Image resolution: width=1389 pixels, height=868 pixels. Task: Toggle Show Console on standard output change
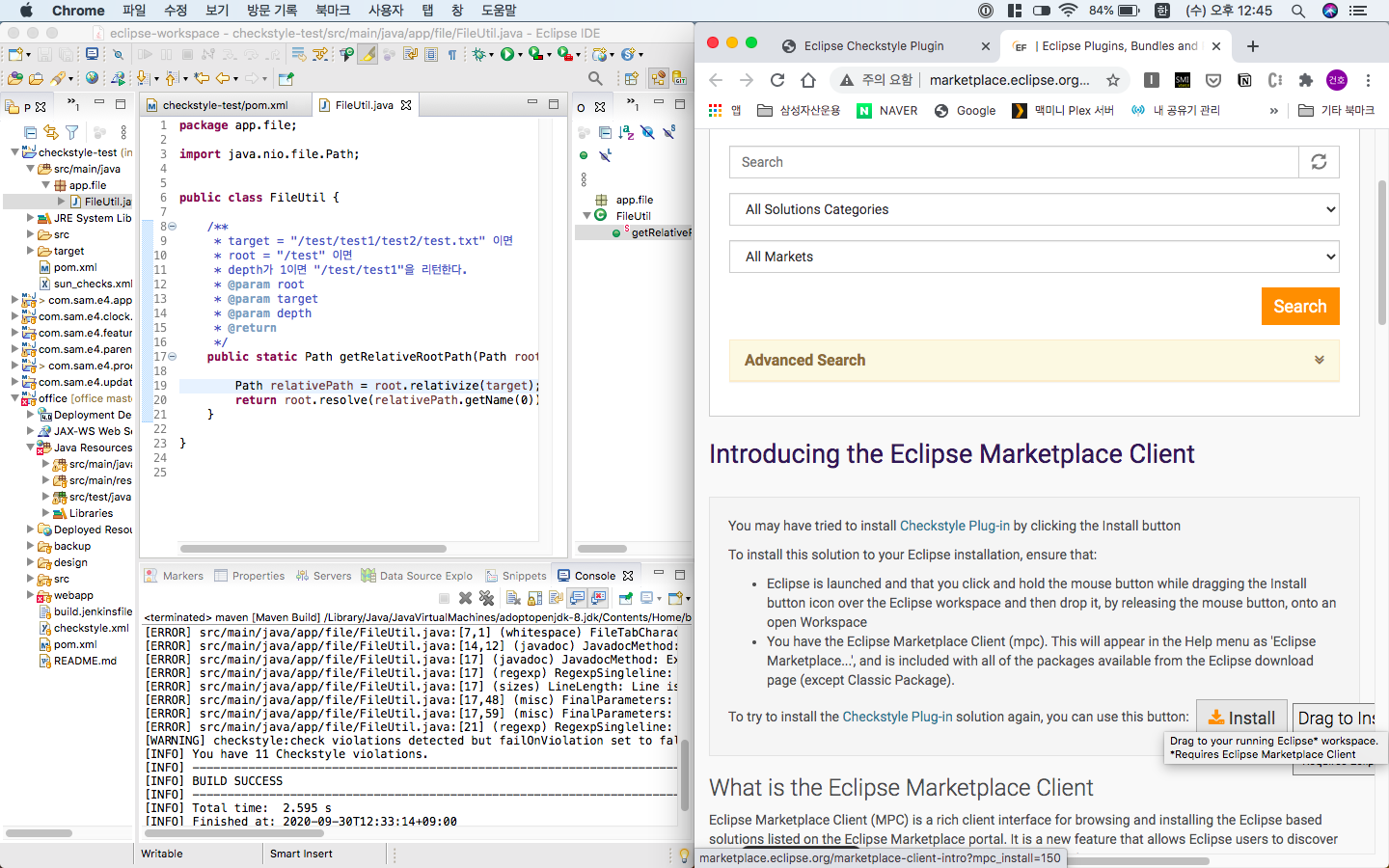click(x=576, y=598)
